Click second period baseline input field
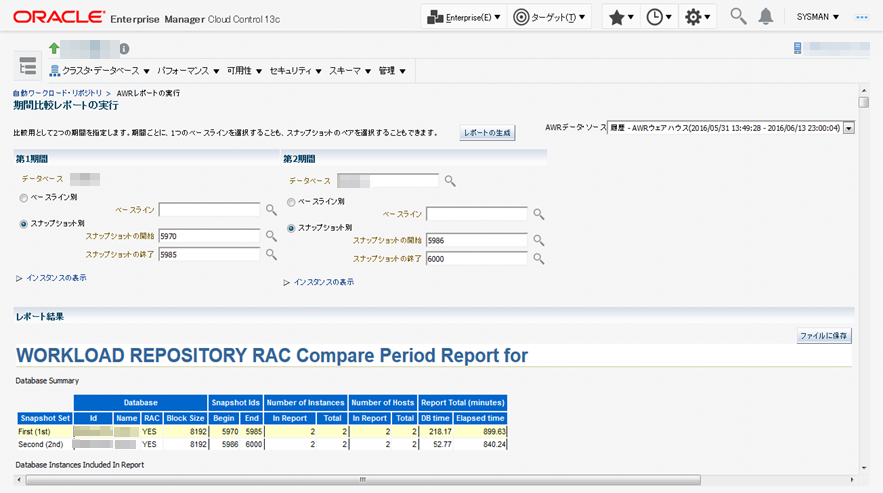This screenshot has height=493, width=883. tap(477, 214)
